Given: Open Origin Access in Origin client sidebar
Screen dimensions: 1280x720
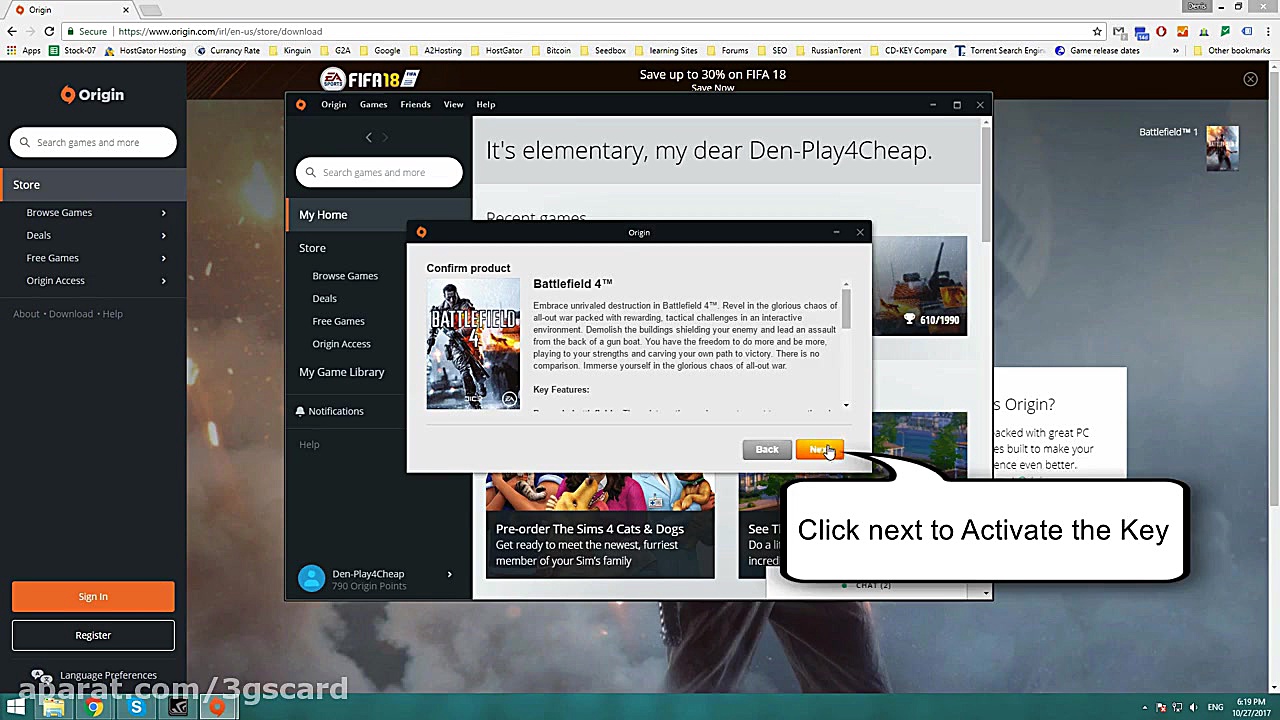Looking at the screenshot, I should click(x=341, y=344).
